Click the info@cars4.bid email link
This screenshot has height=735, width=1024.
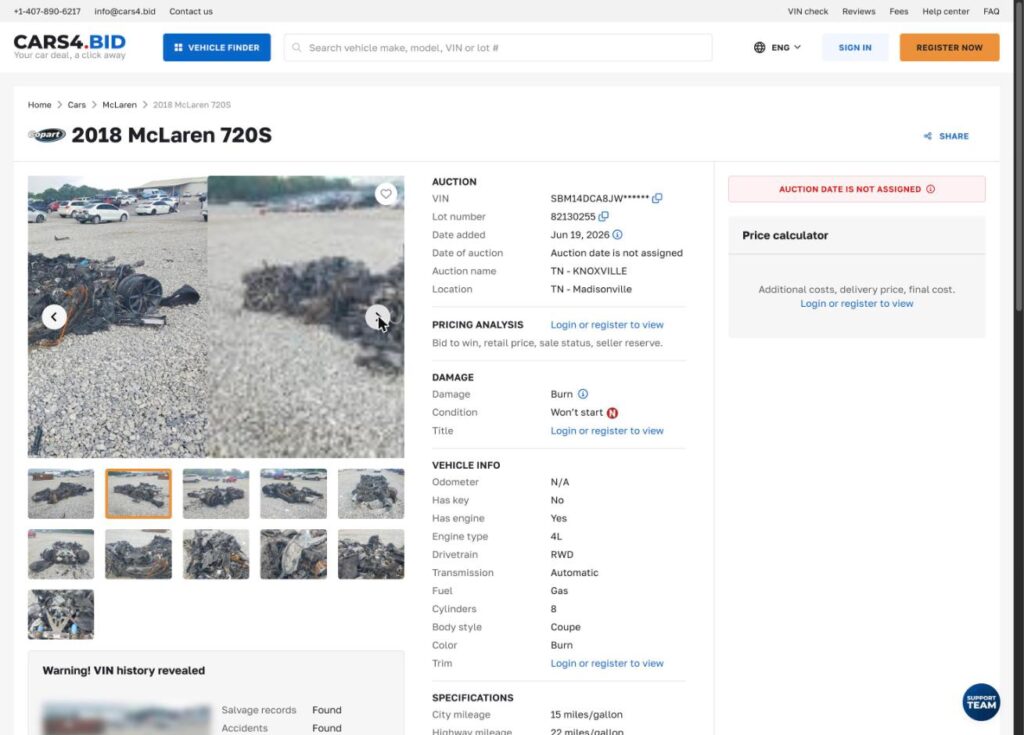coord(125,11)
